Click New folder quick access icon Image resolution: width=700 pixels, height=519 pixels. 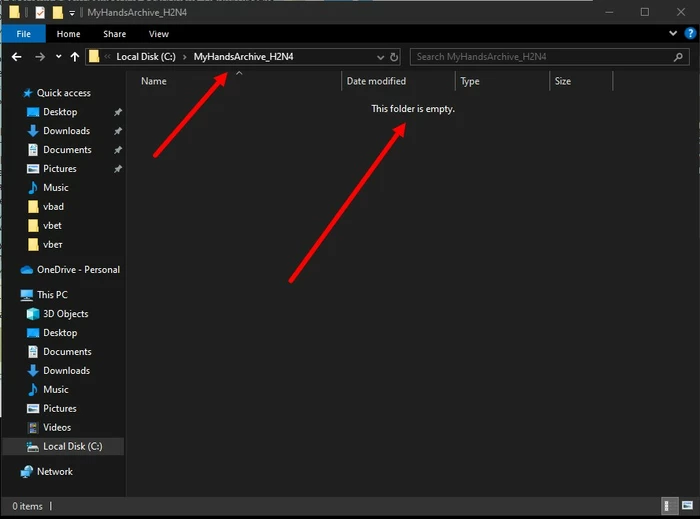pos(58,12)
